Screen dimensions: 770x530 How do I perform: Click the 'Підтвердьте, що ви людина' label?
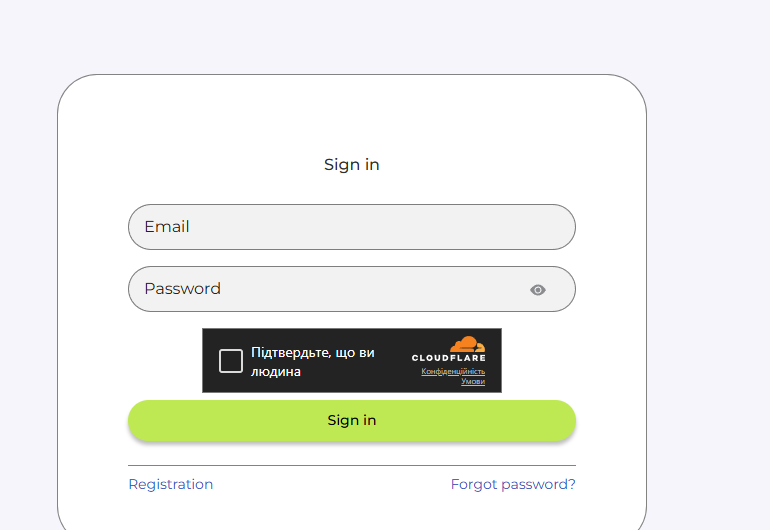[x=312, y=362]
